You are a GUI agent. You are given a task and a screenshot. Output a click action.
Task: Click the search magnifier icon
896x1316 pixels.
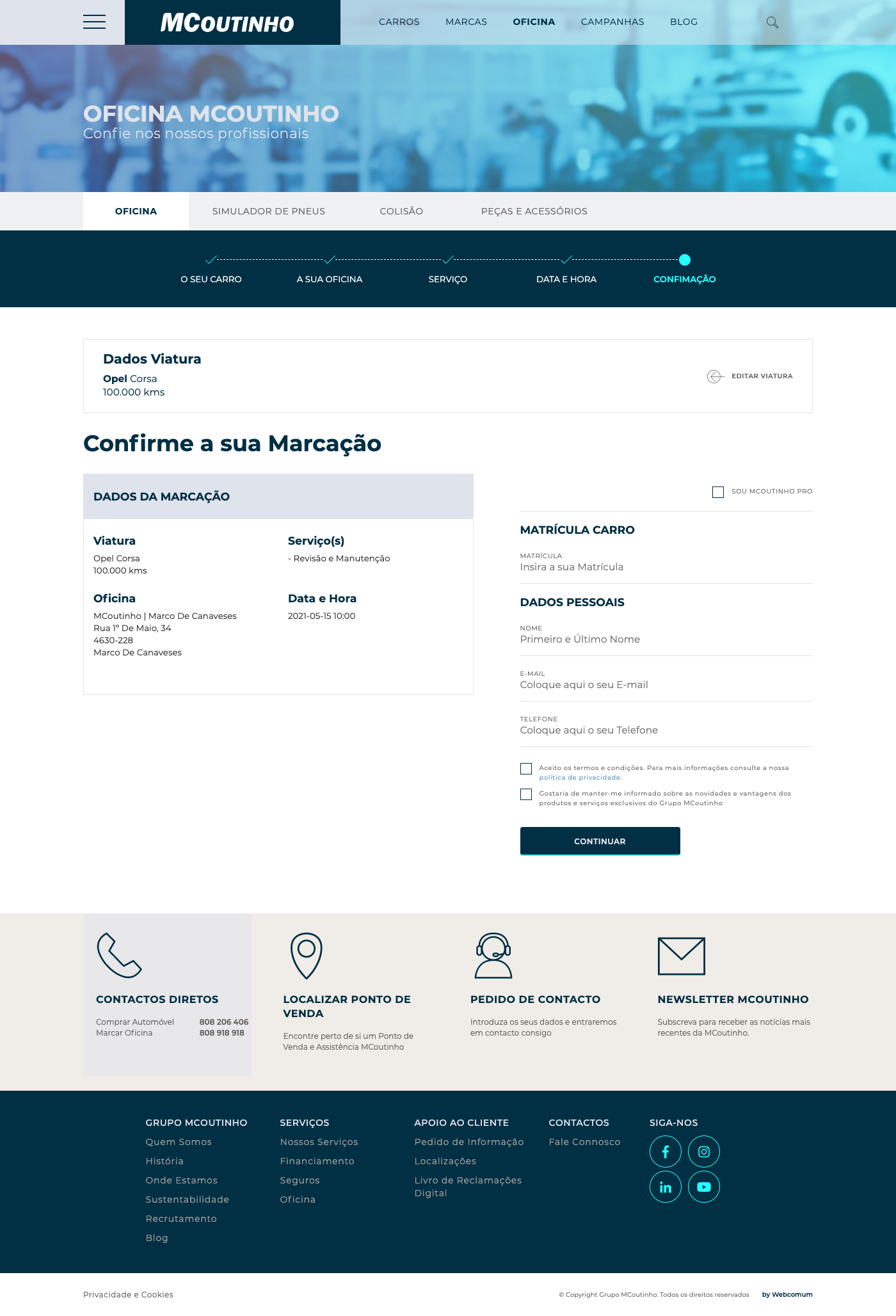pos(772,22)
